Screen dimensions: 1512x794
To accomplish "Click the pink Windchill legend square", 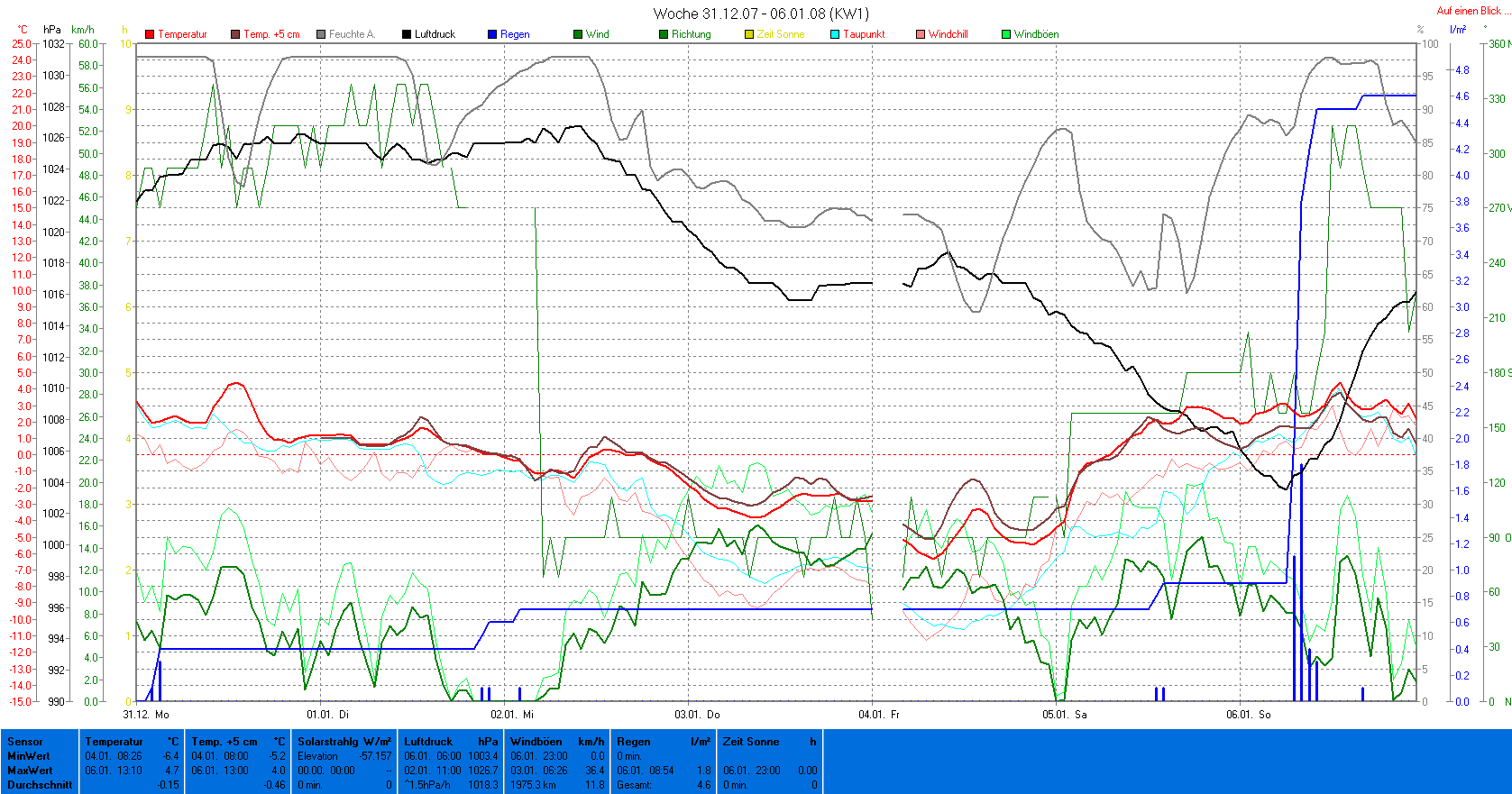I will (x=921, y=34).
